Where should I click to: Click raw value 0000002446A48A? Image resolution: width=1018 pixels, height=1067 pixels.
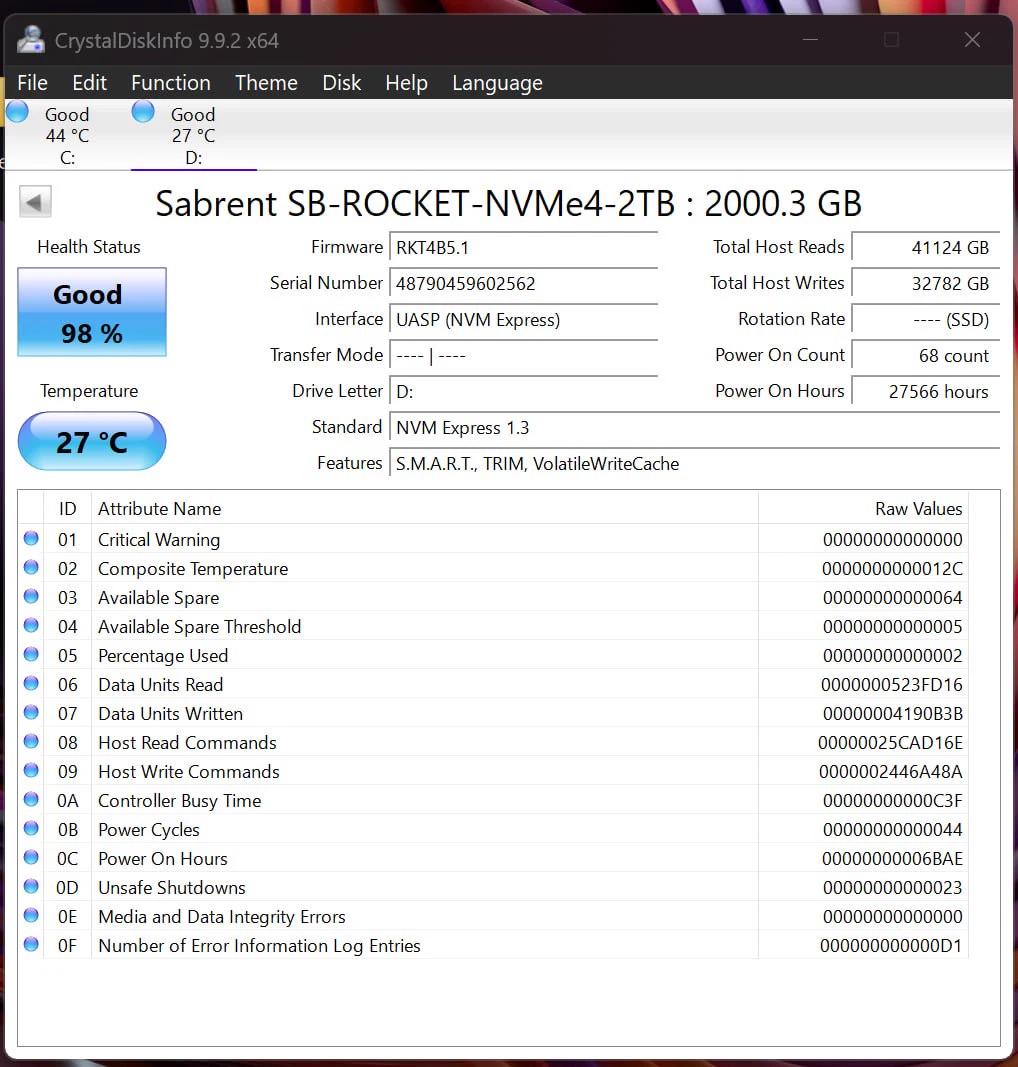pos(891,772)
